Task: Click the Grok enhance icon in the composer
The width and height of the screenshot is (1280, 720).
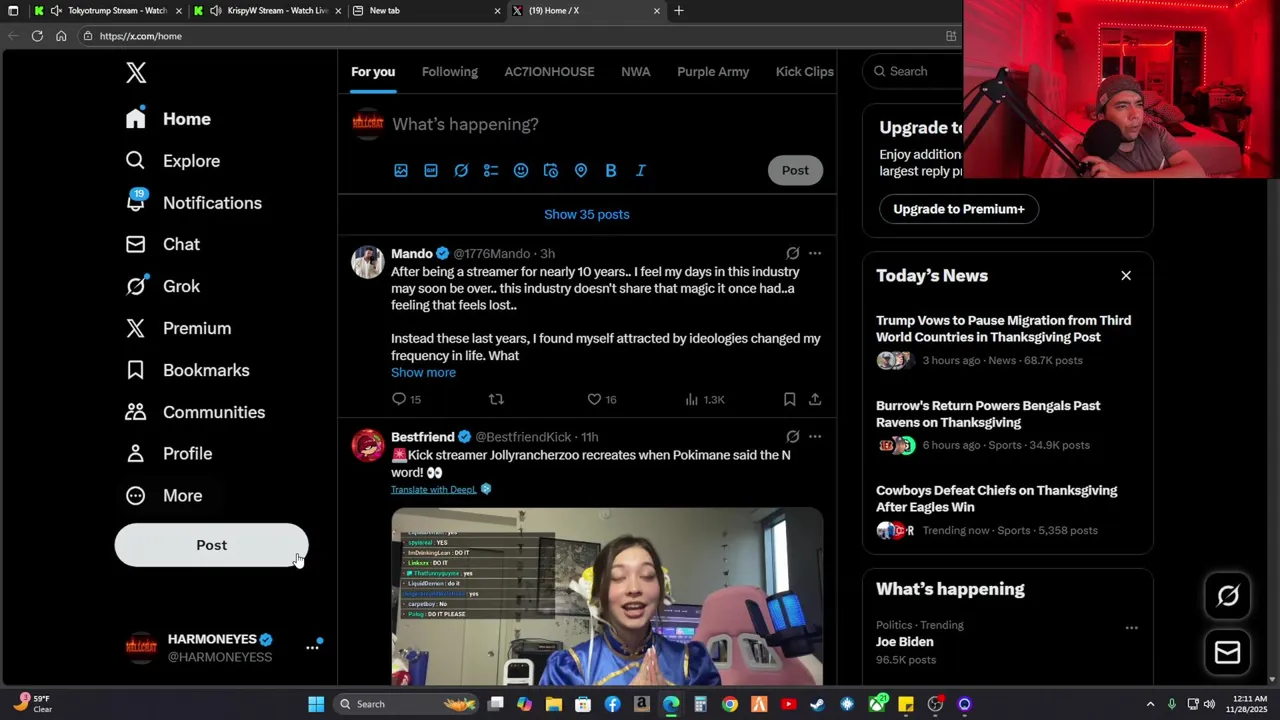Action: point(461,171)
